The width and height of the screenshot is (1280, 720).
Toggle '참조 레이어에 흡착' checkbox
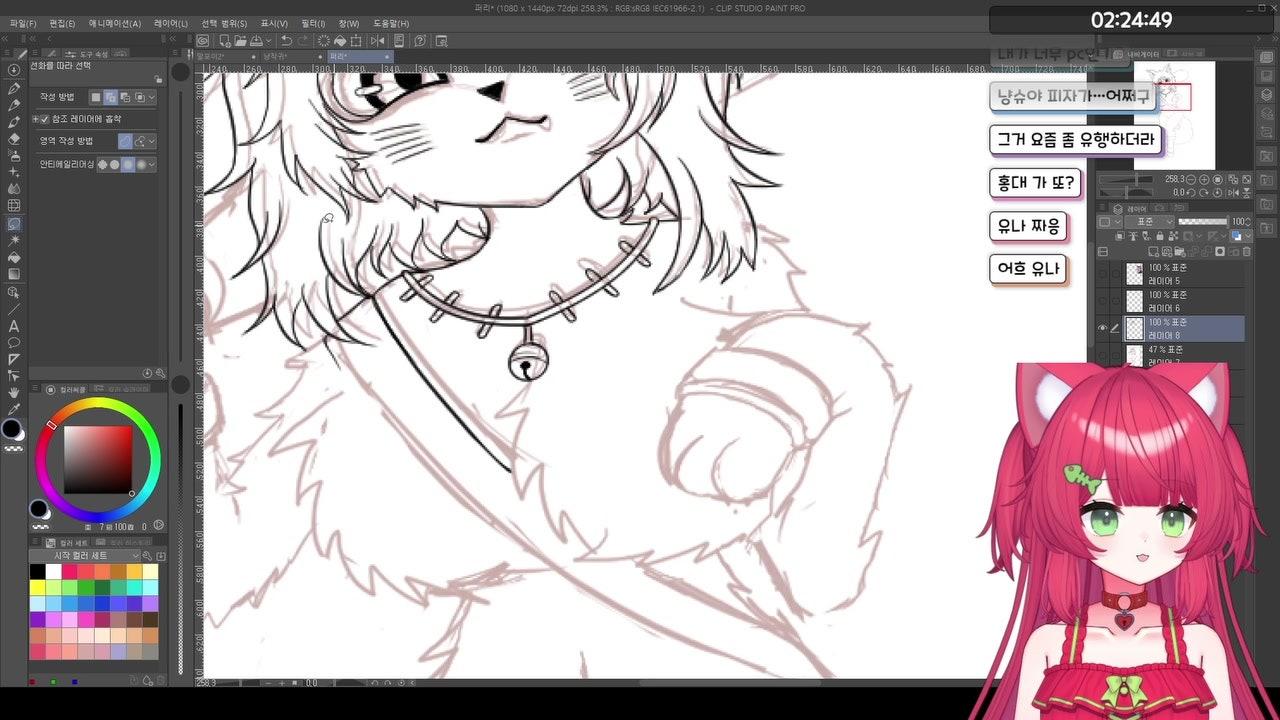(44, 119)
